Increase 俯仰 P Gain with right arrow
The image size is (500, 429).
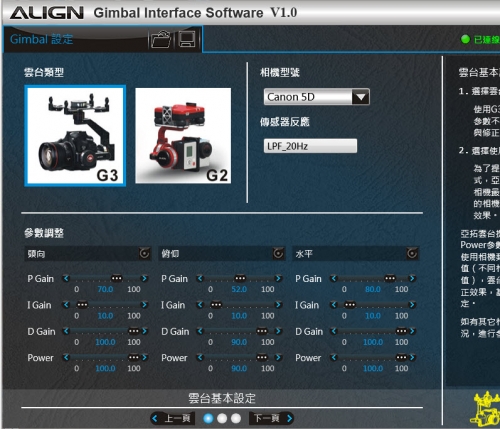[278, 278]
